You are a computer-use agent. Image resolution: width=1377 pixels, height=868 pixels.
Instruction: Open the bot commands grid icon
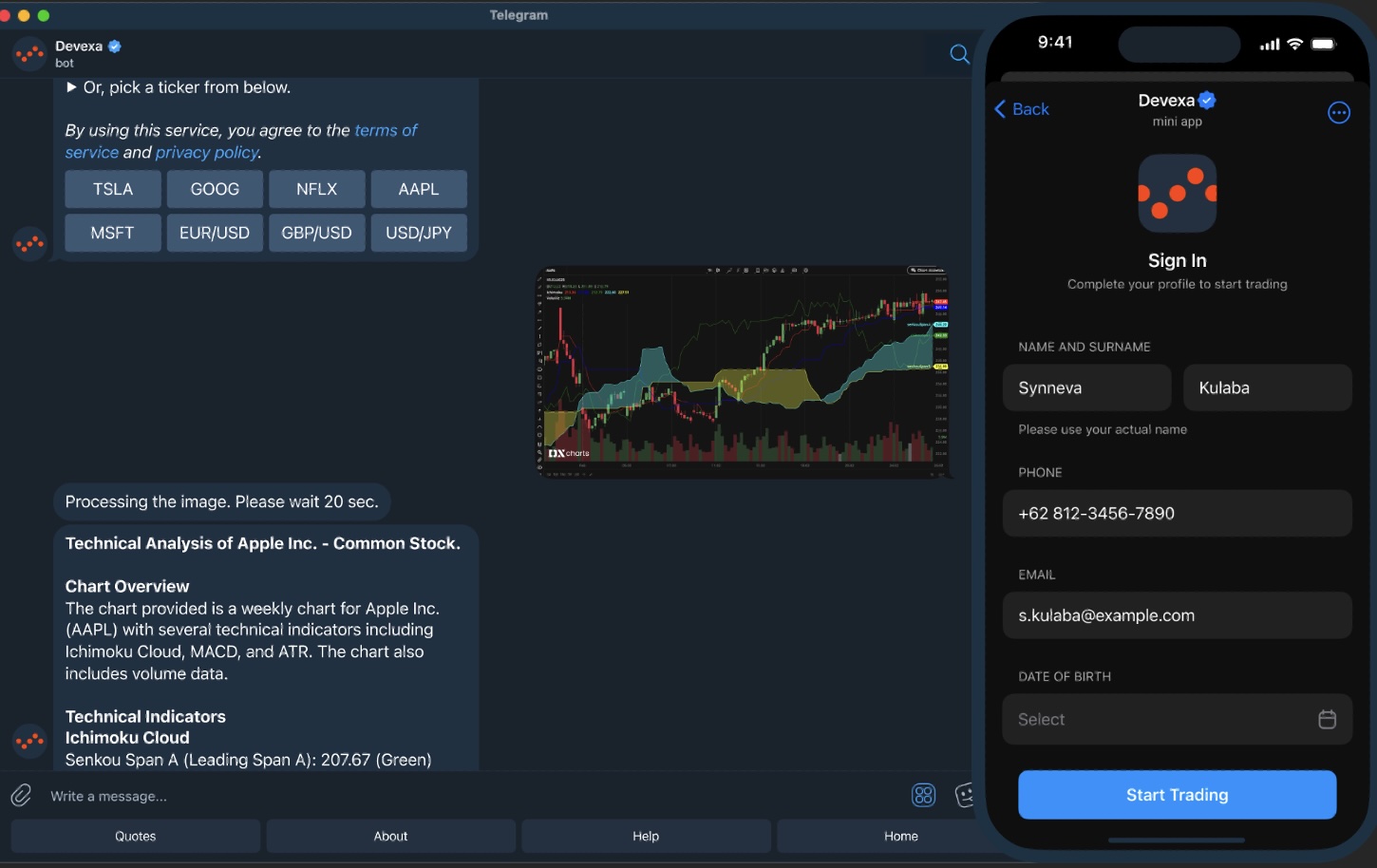click(923, 795)
